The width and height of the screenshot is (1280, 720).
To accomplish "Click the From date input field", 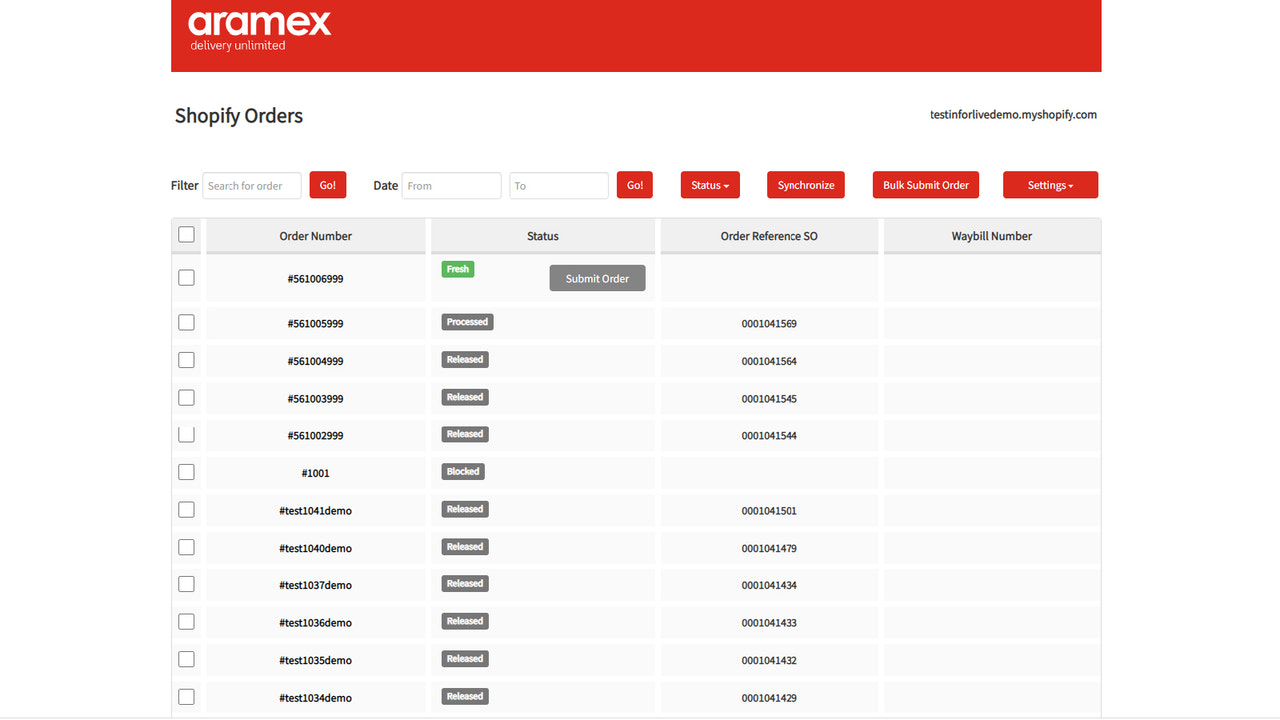I will (x=451, y=185).
